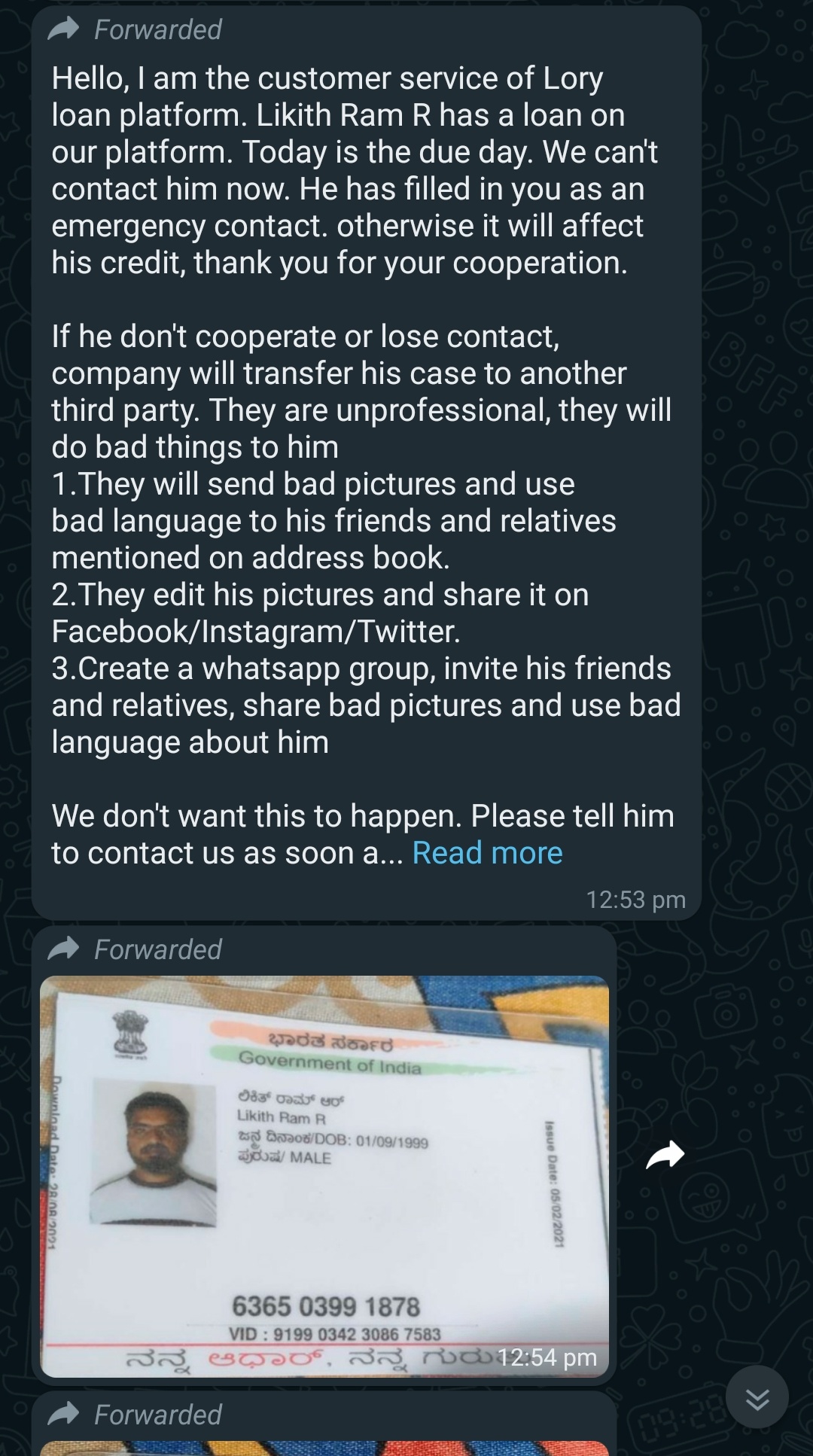Tap the forwarded arrow icon on the loan message
Viewport: 813px width, 1456px height.
tap(63, 29)
